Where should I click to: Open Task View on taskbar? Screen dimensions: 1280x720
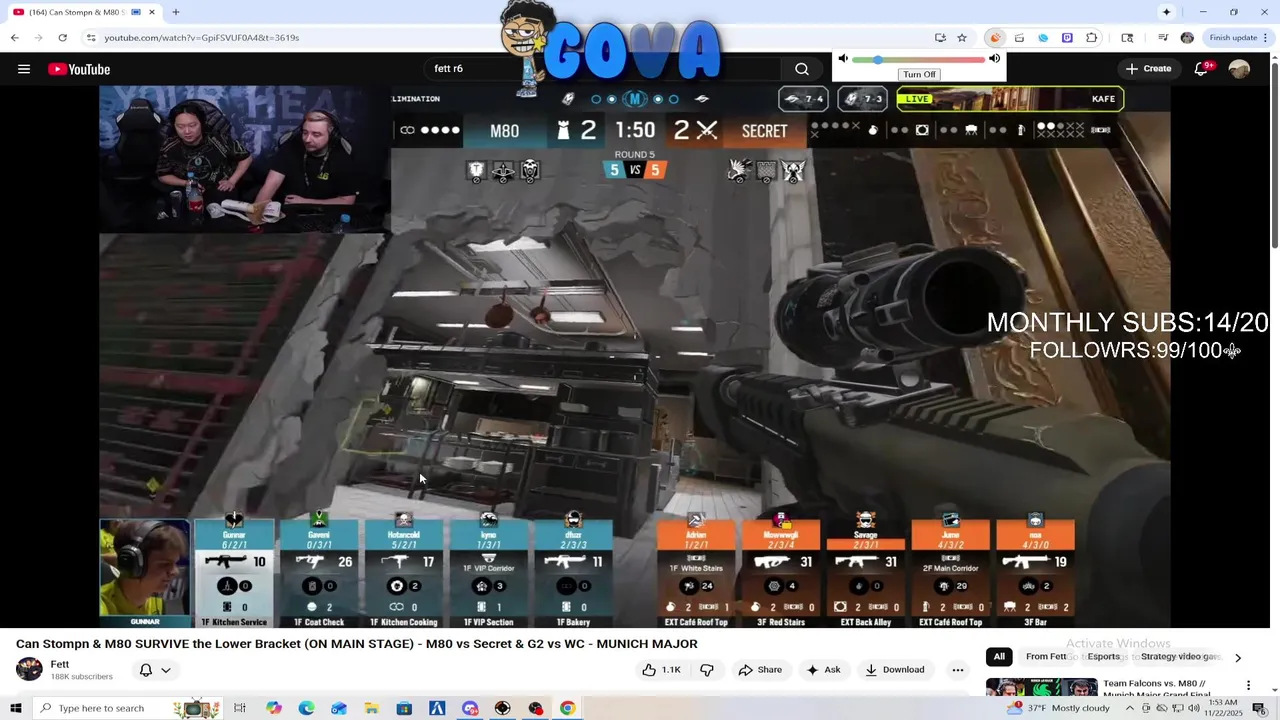tap(240, 708)
